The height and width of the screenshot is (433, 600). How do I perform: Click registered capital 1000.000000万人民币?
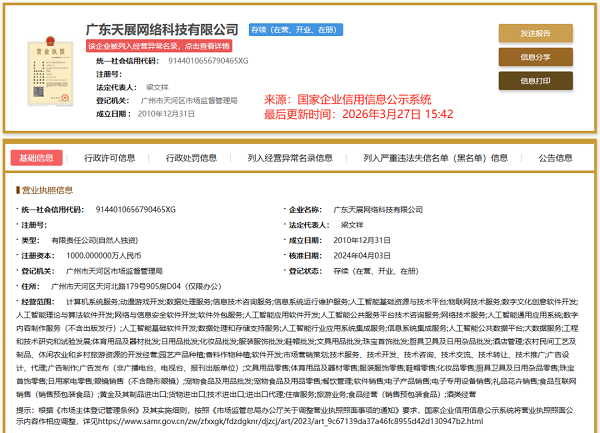coord(104,256)
